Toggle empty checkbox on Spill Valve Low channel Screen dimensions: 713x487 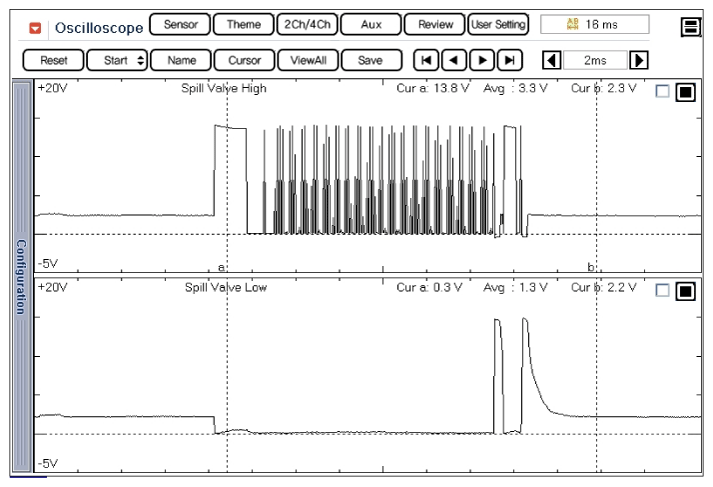pos(662,291)
